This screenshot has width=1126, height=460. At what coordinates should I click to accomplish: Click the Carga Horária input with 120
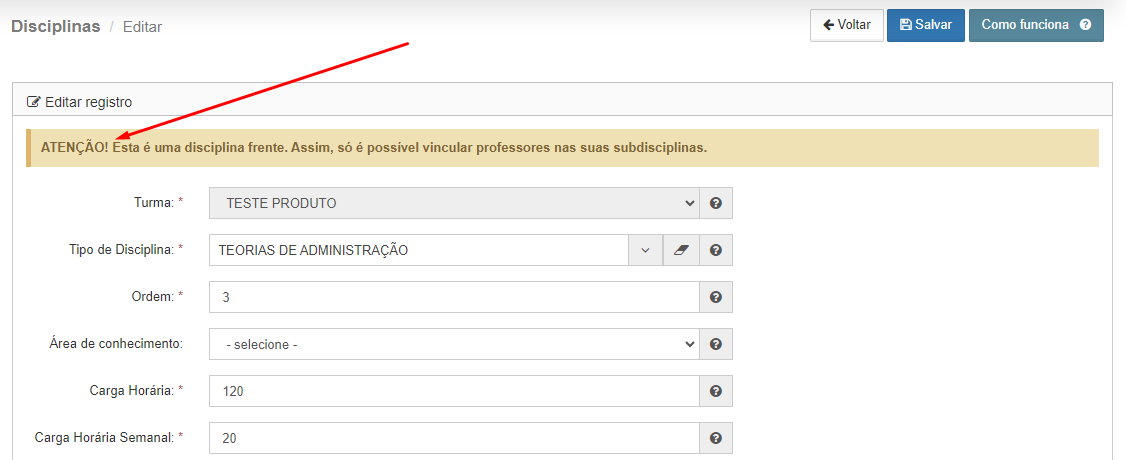[454, 391]
